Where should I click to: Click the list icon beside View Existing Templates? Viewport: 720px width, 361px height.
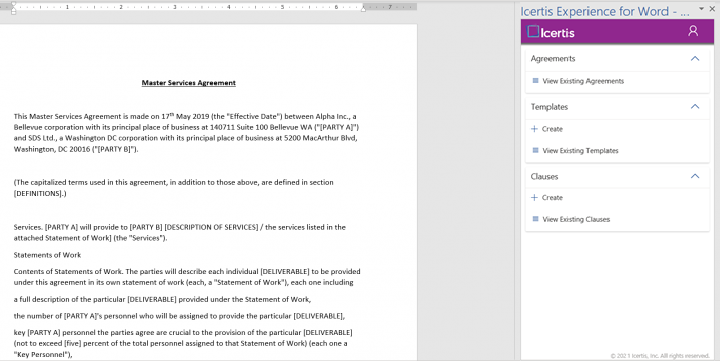point(535,150)
